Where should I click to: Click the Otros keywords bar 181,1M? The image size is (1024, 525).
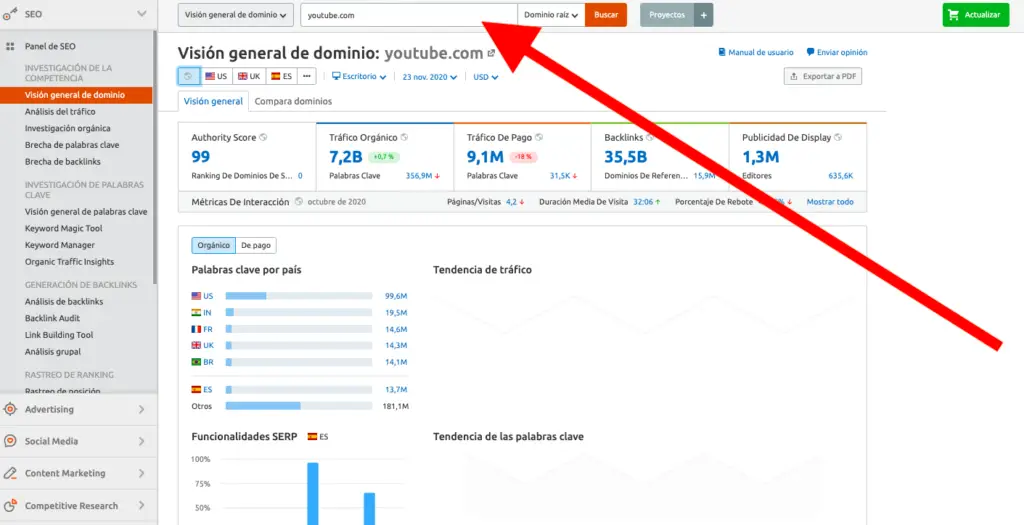(x=299, y=406)
